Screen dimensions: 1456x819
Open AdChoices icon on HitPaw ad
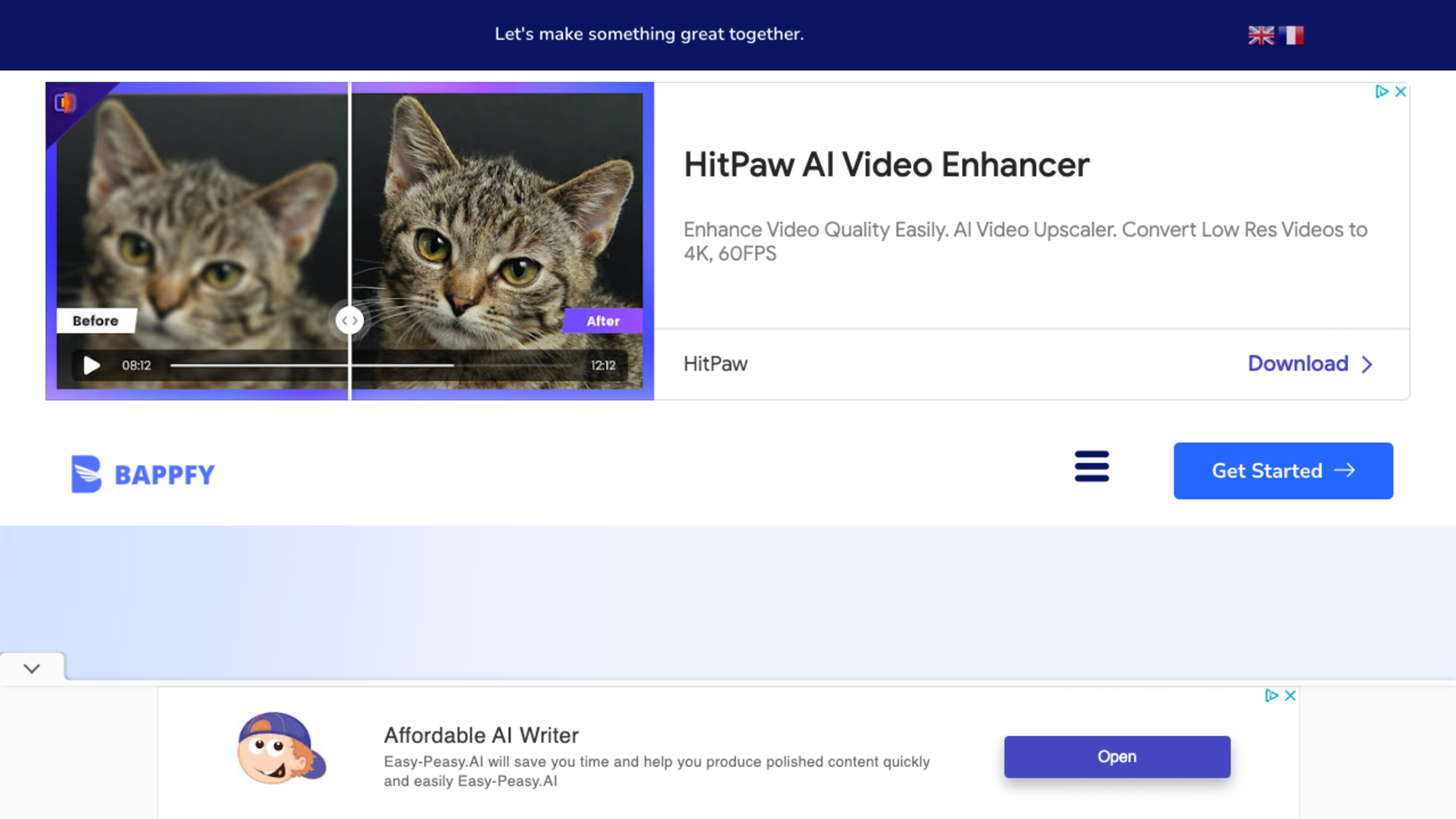pyautogui.click(x=1381, y=91)
